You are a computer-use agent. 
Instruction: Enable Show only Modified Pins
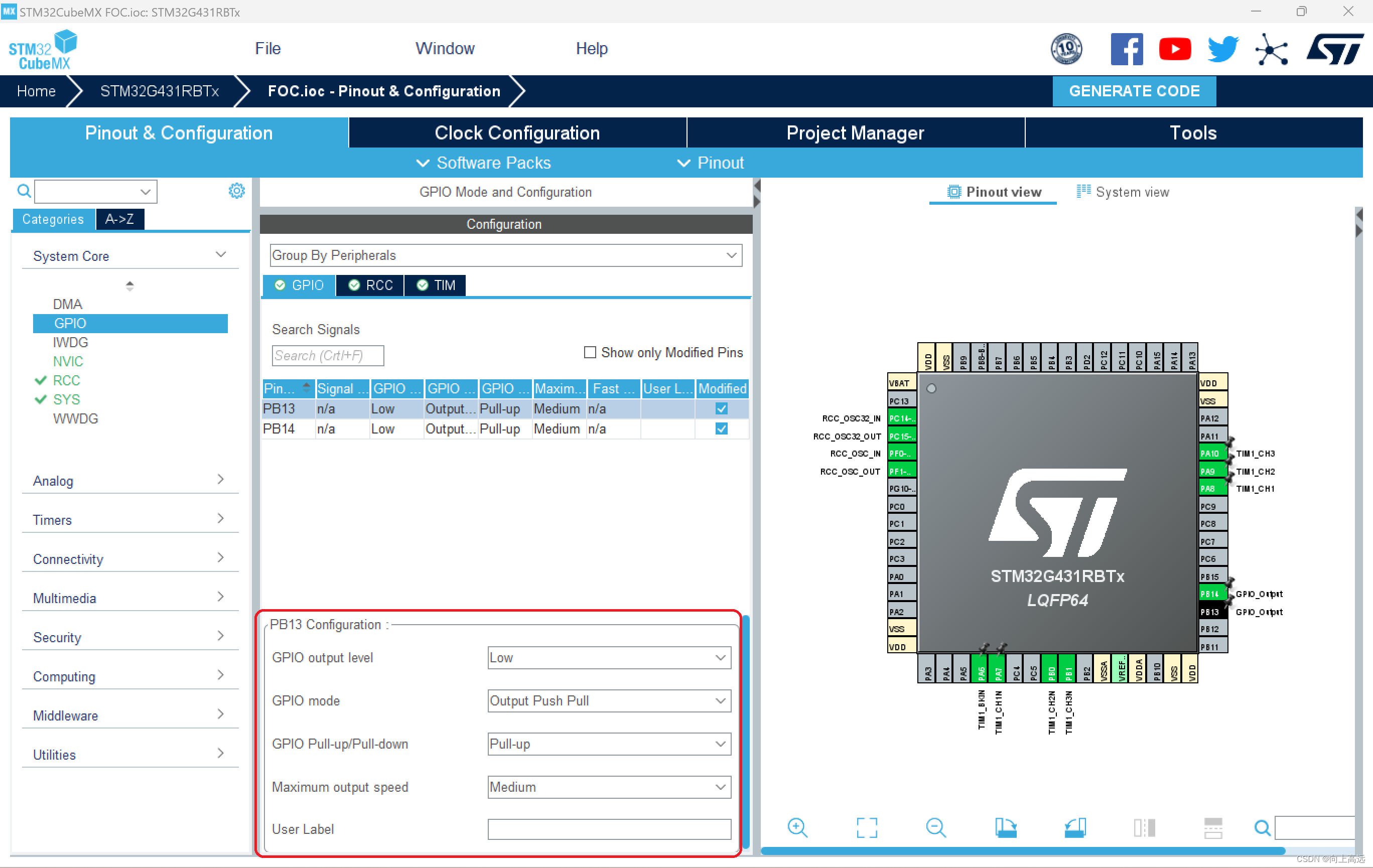590,352
